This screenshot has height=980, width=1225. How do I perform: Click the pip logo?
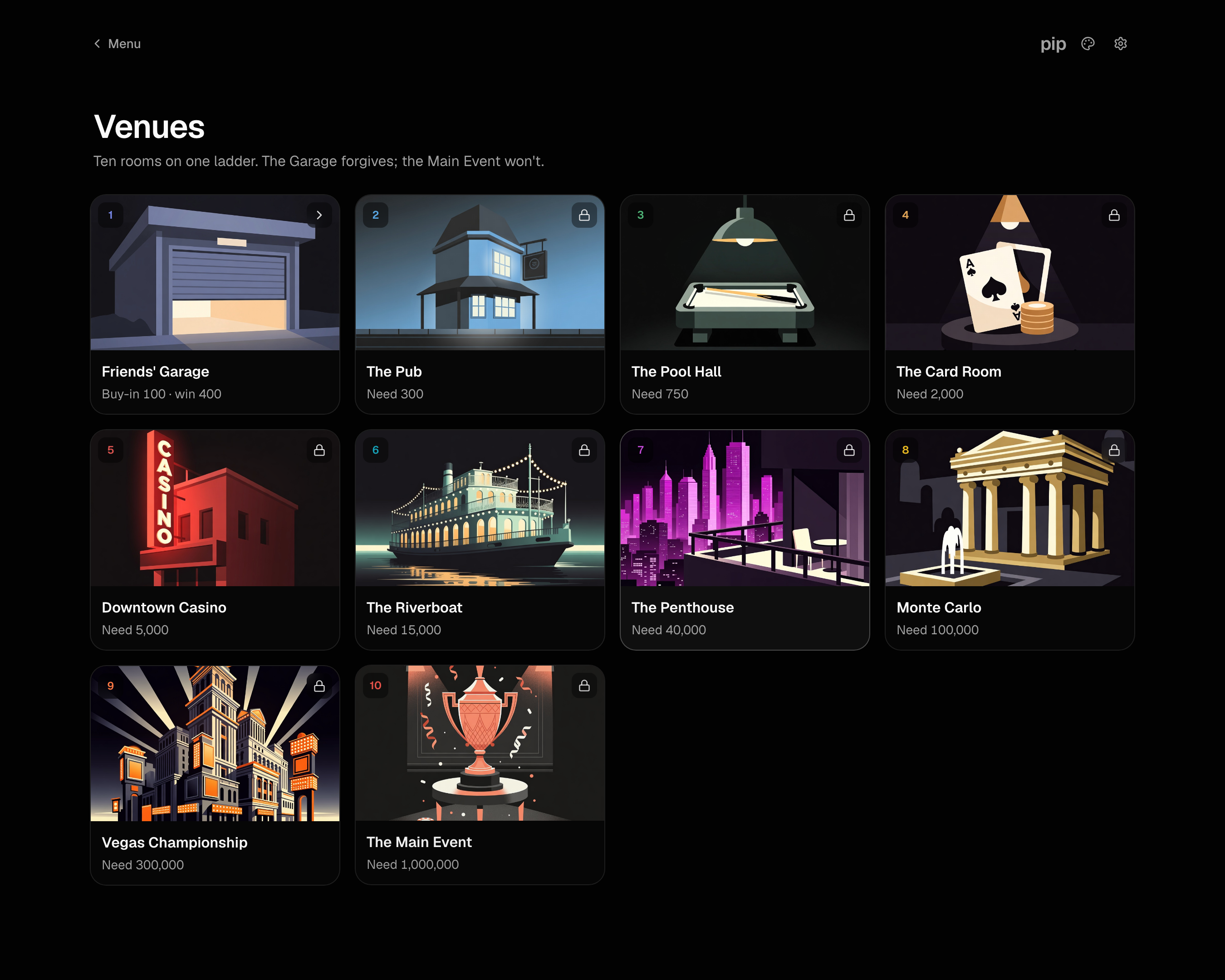[1053, 44]
